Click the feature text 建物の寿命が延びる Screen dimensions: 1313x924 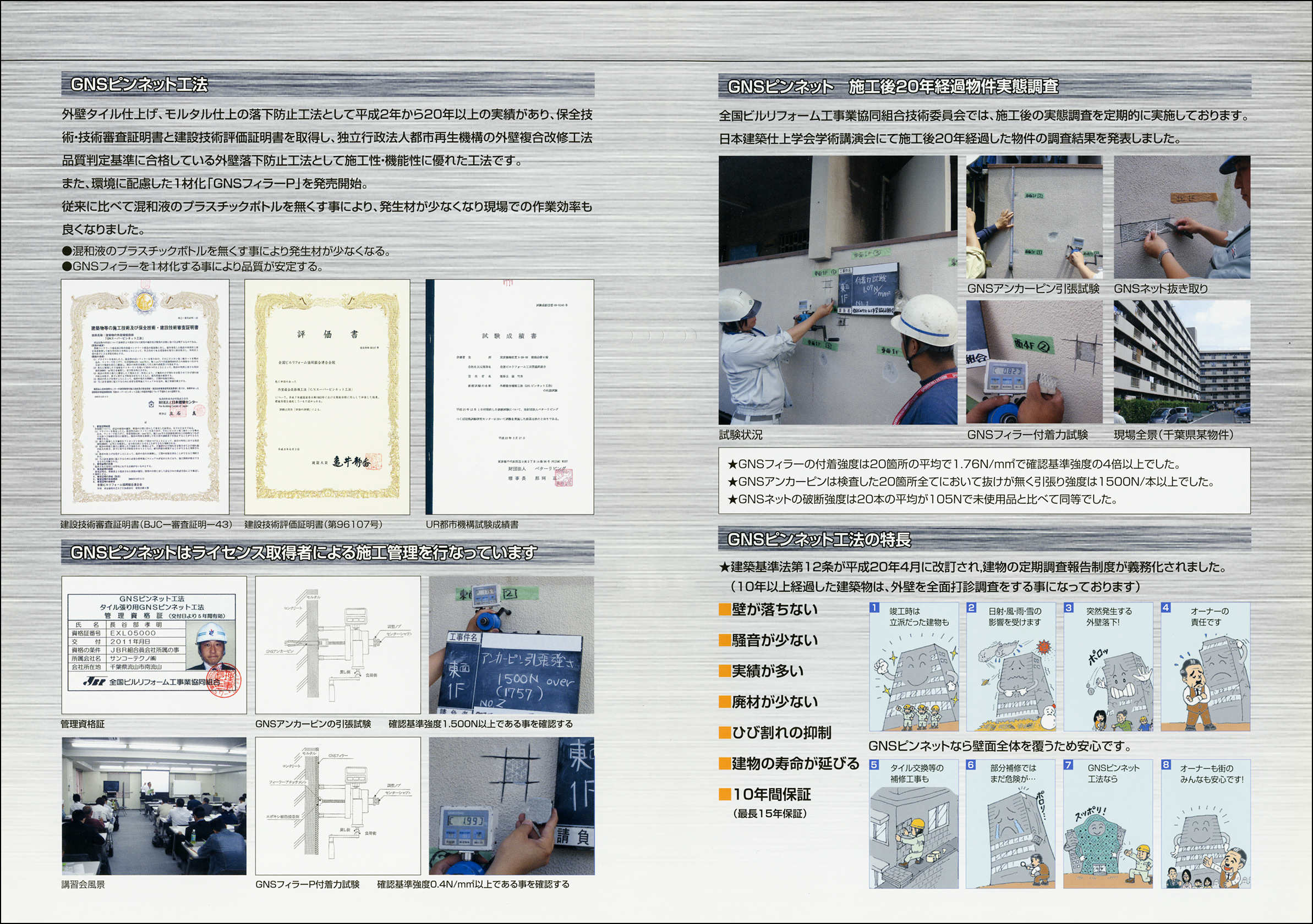[x=796, y=763]
